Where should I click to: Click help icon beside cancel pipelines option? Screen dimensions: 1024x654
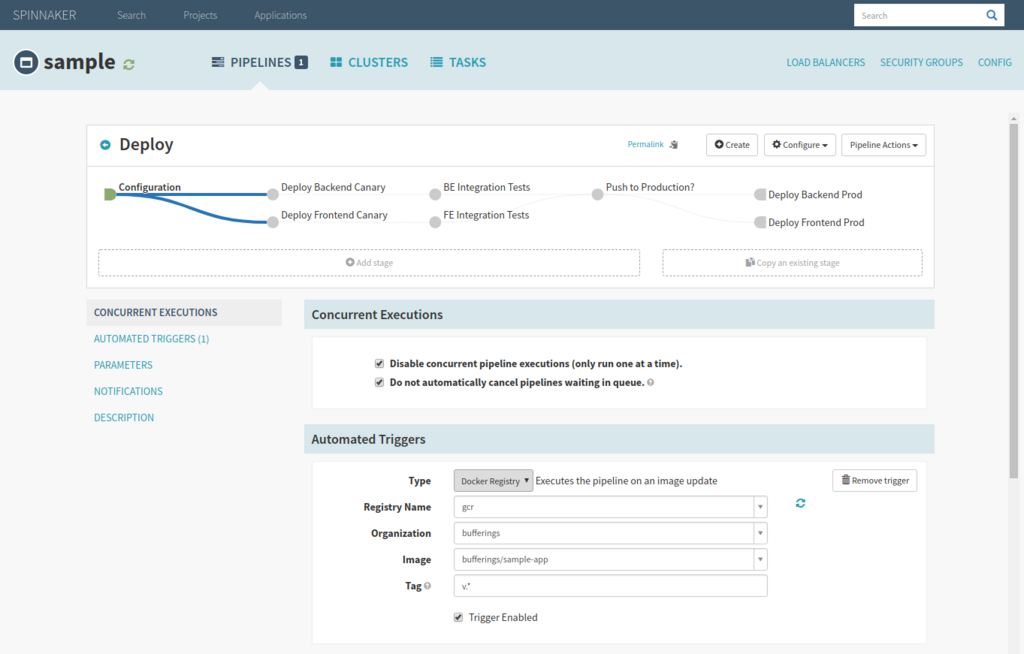point(650,382)
